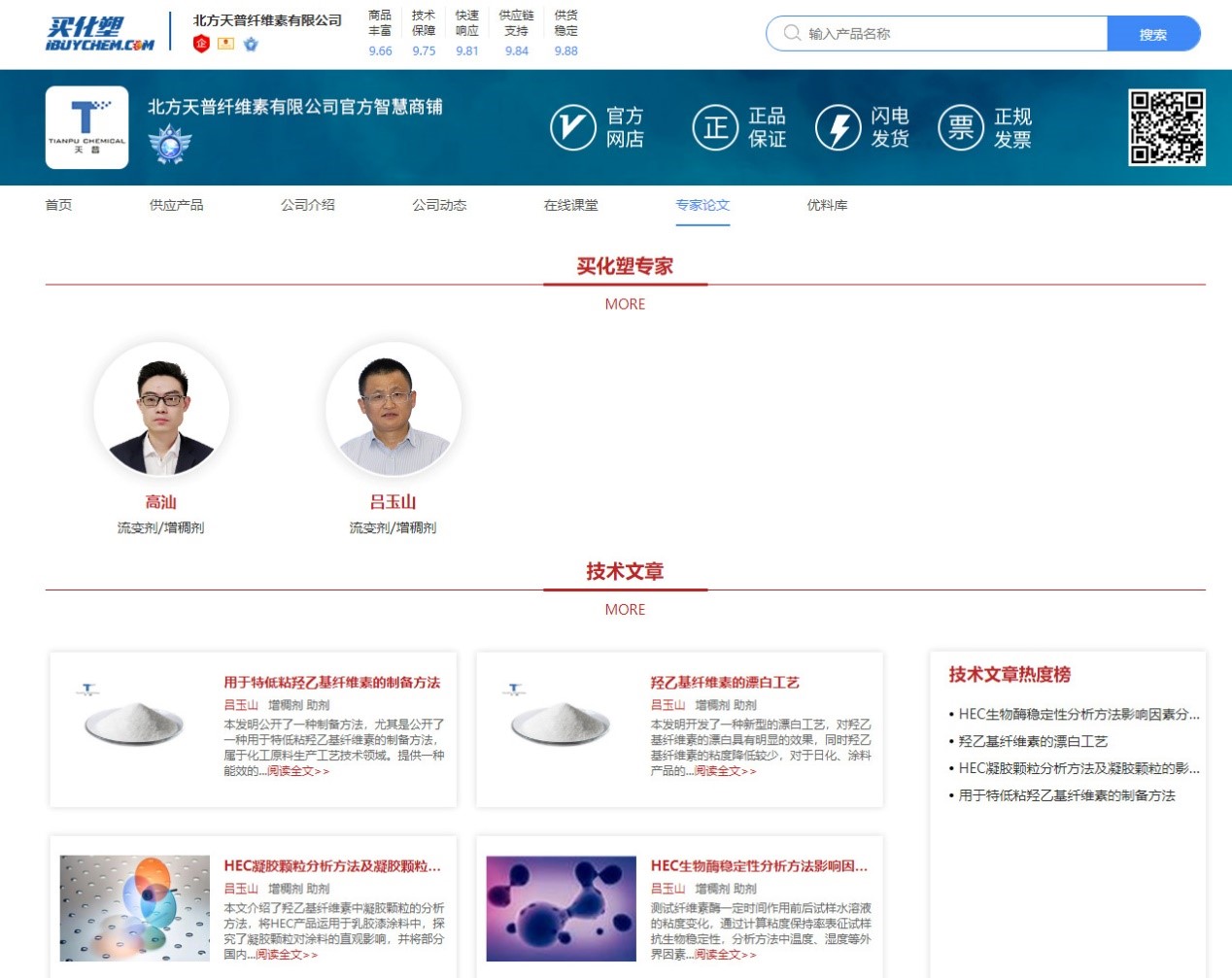This screenshot has width=1232, height=978.
Task: Select the 专家论文 tab
Action: point(702,205)
